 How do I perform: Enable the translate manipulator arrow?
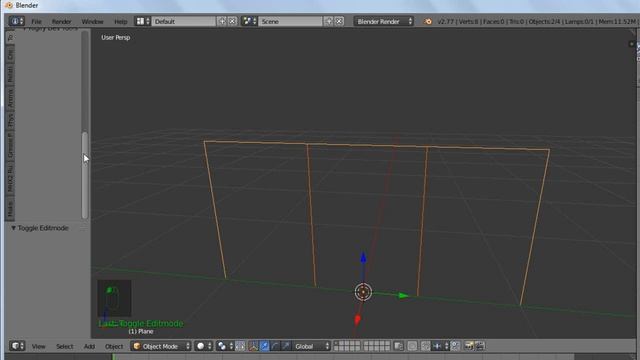click(264, 346)
